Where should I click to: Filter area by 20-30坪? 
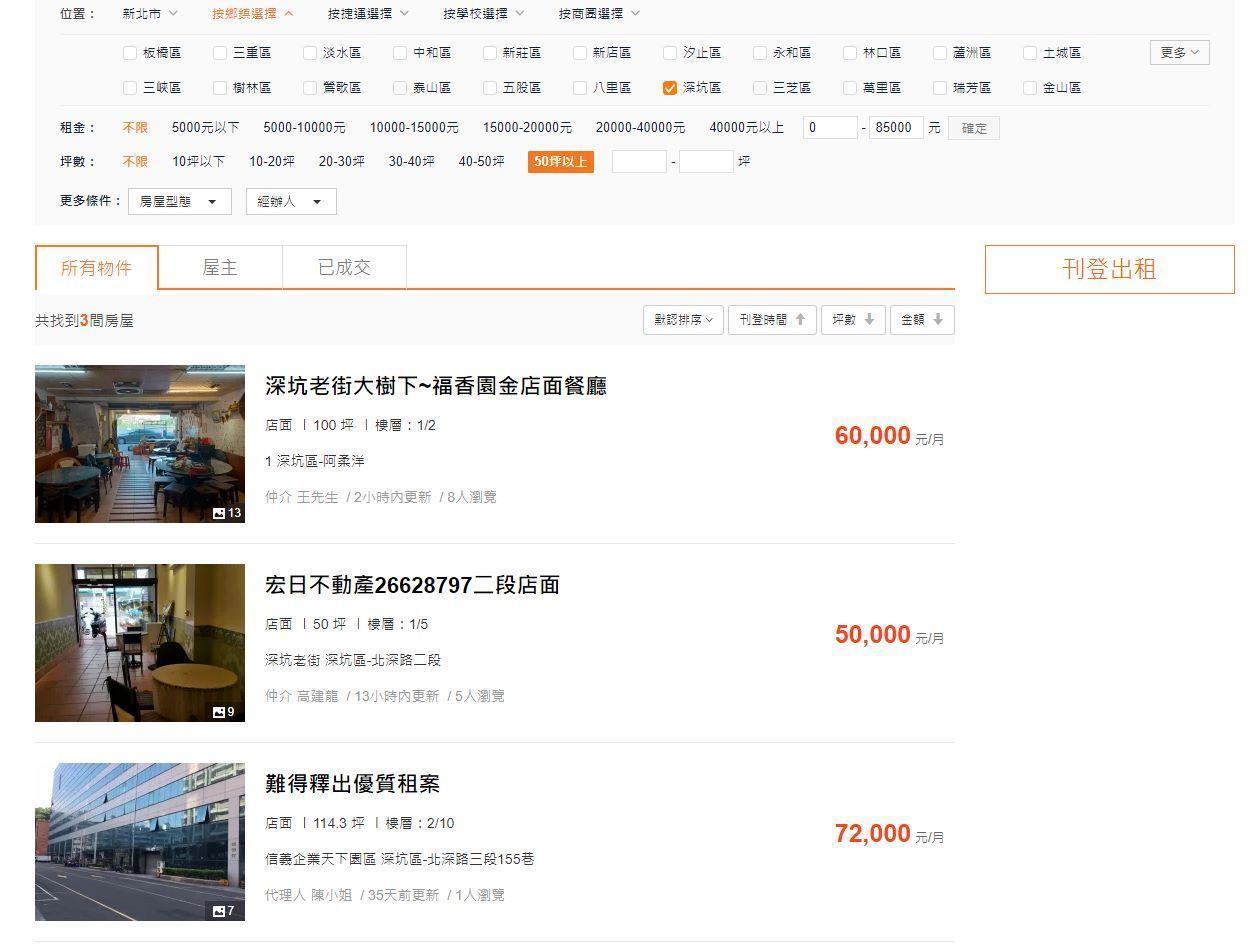point(342,162)
